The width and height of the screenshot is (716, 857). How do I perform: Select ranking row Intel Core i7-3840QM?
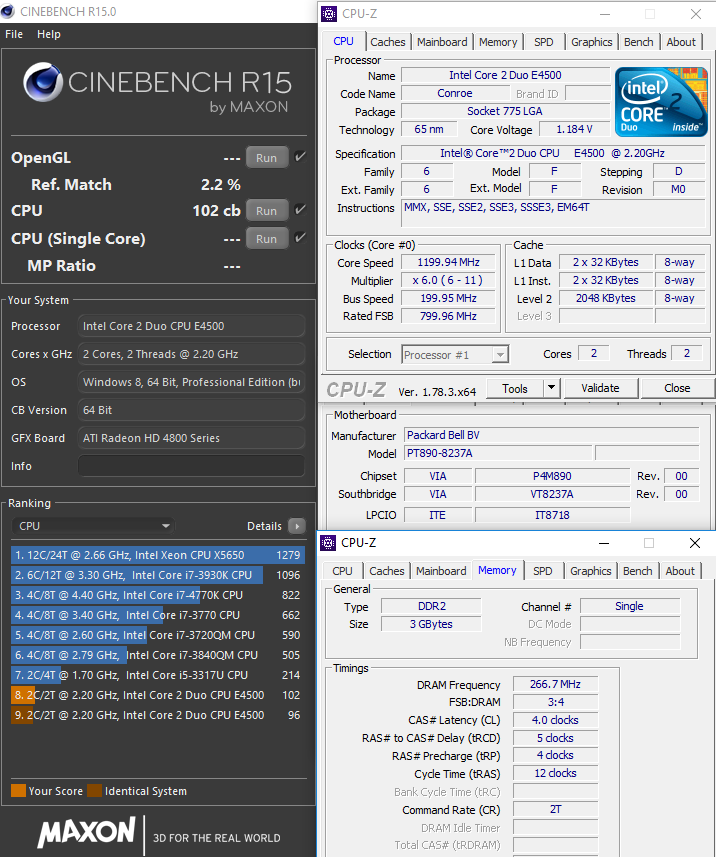coord(157,655)
